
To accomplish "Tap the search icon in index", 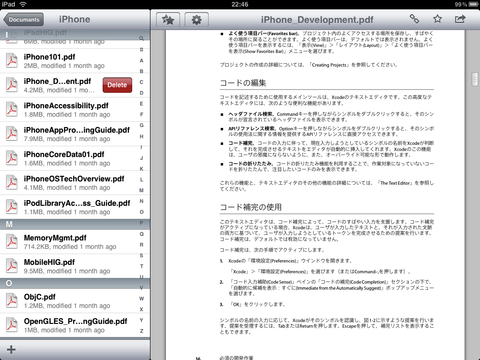I will coord(142,38).
